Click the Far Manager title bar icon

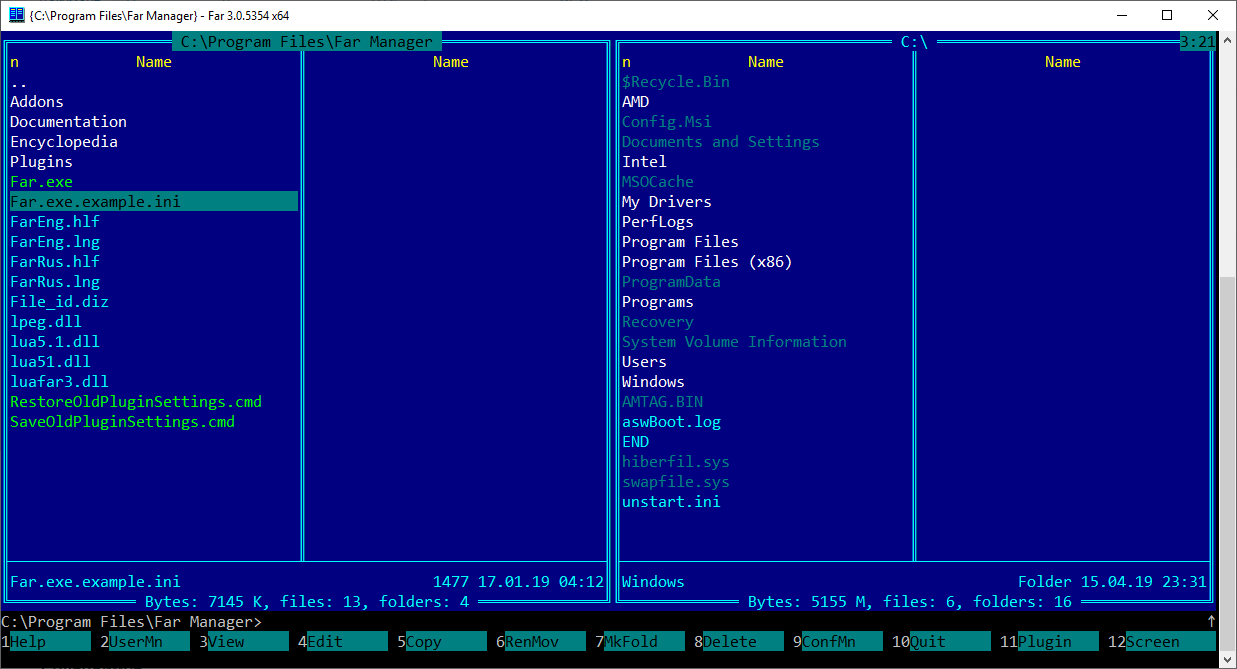click(16, 15)
